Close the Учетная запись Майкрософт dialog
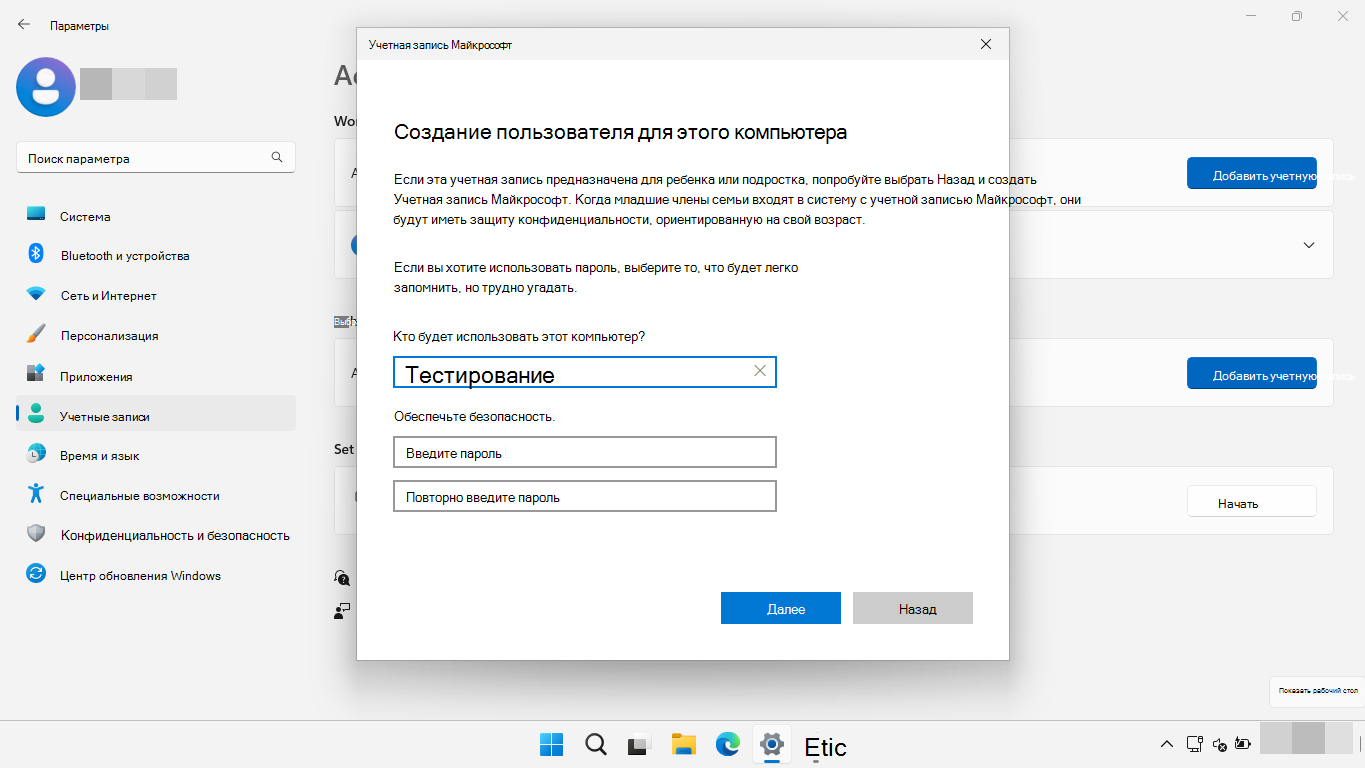 pos(986,44)
